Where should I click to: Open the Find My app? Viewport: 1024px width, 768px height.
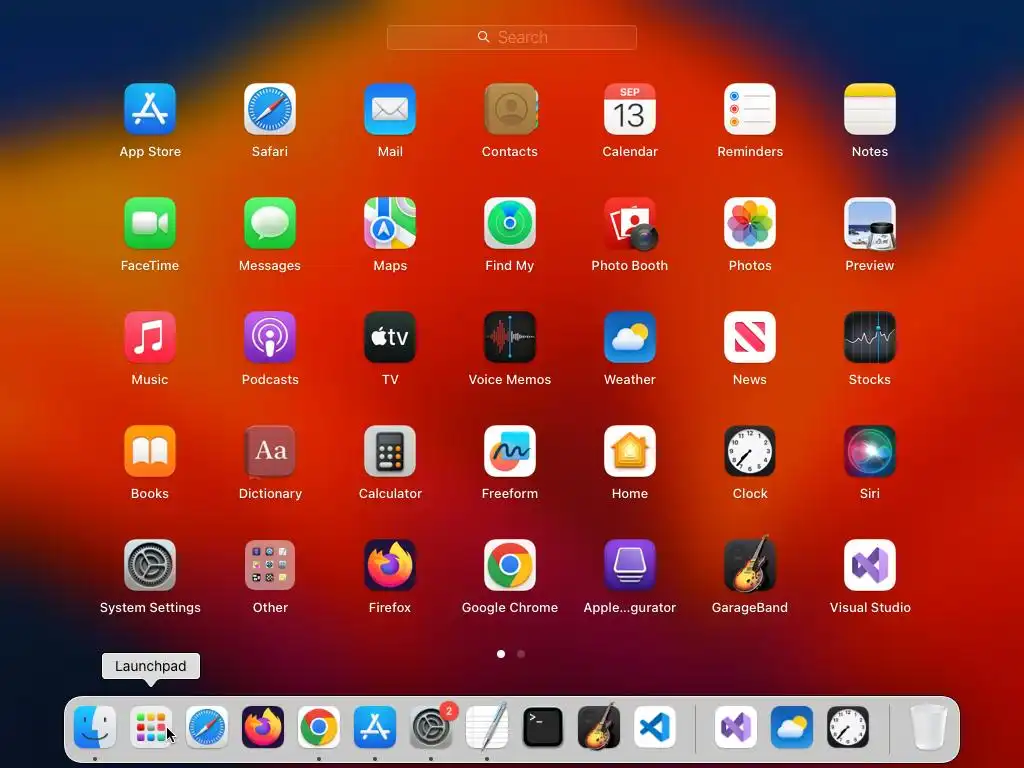pyautogui.click(x=510, y=223)
